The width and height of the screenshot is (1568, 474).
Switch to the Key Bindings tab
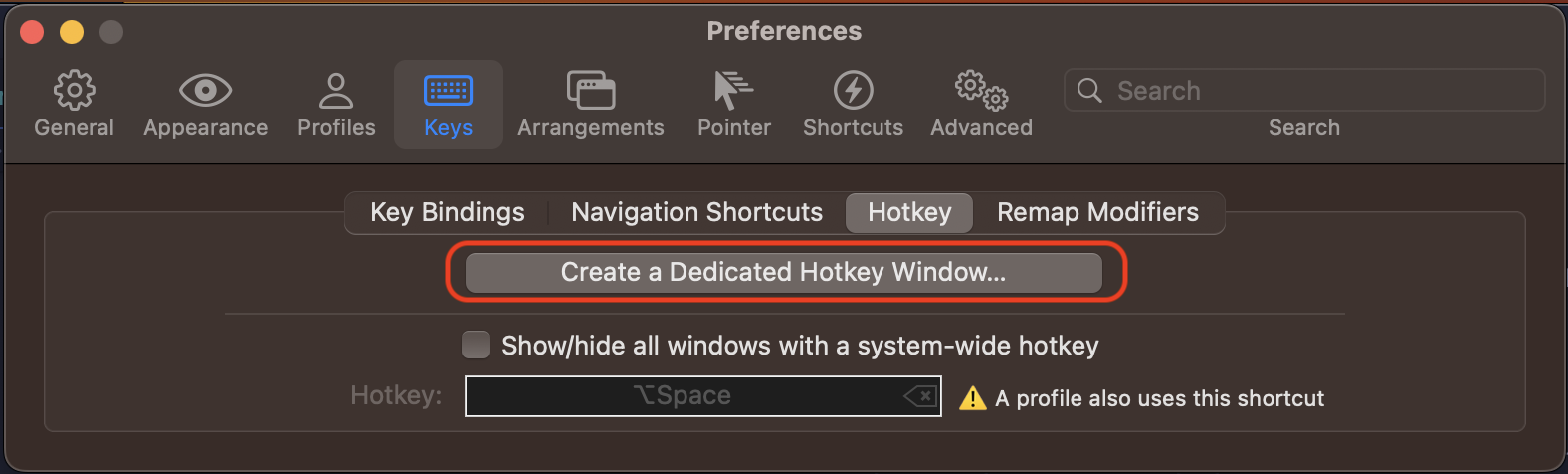coord(447,212)
